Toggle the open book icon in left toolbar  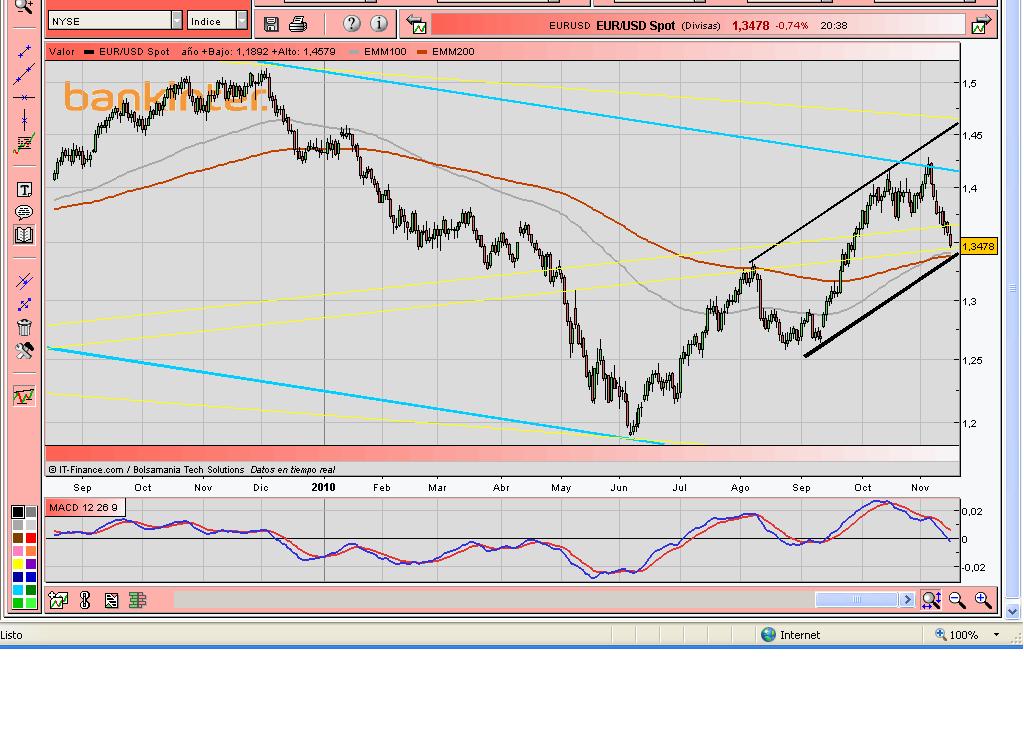[24, 236]
